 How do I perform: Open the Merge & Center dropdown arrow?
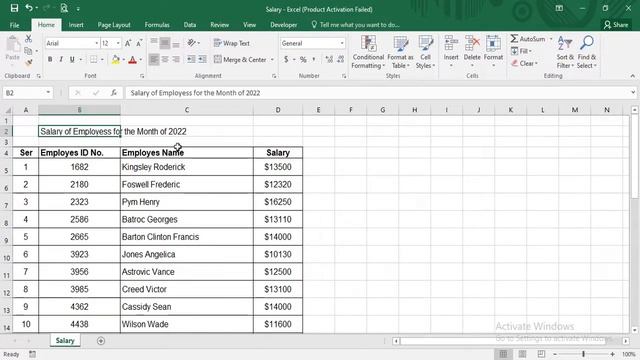click(x=272, y=60)
